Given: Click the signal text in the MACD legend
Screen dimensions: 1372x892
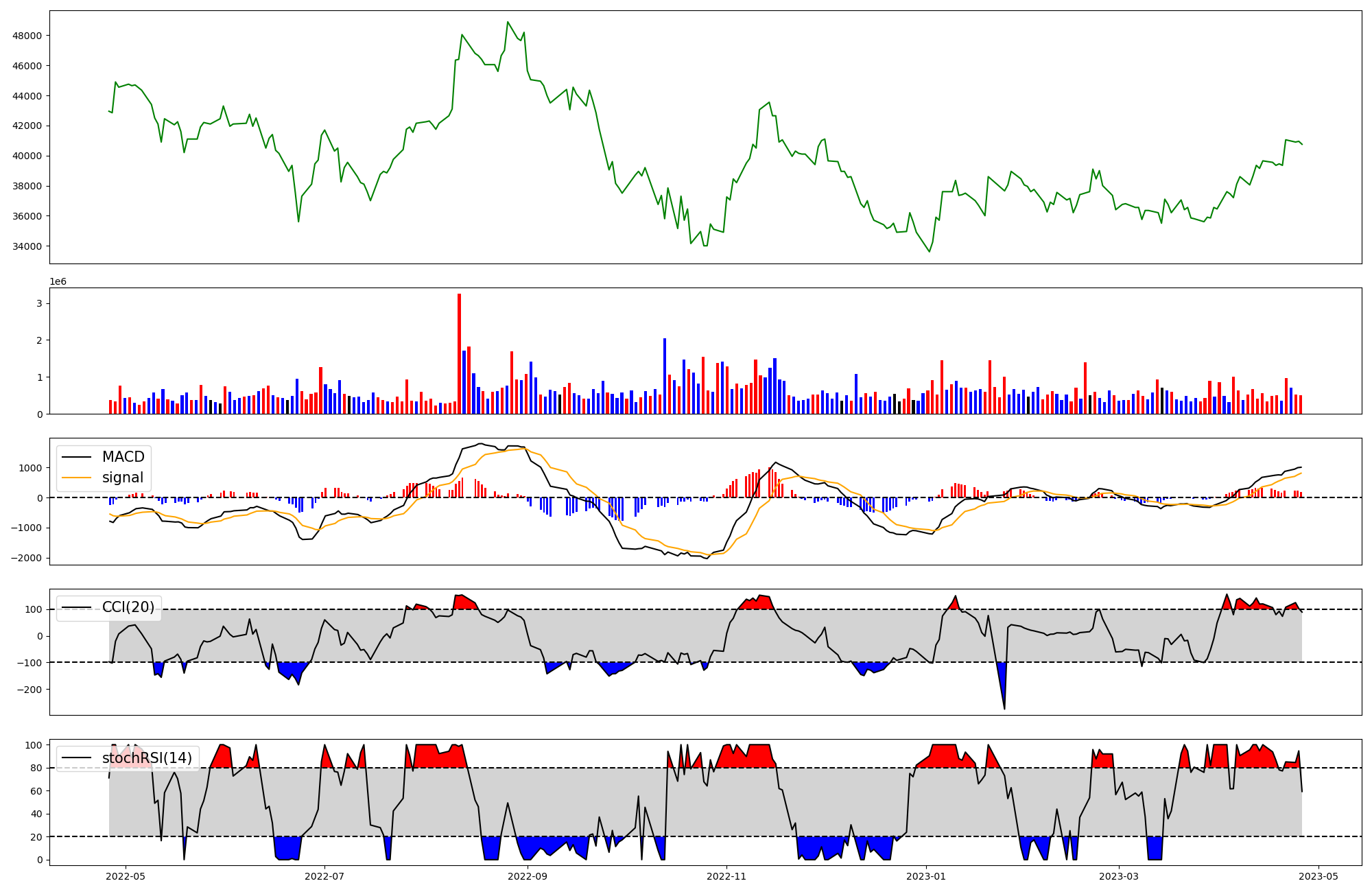Looking at the screenshot, I should pos(123,478).
